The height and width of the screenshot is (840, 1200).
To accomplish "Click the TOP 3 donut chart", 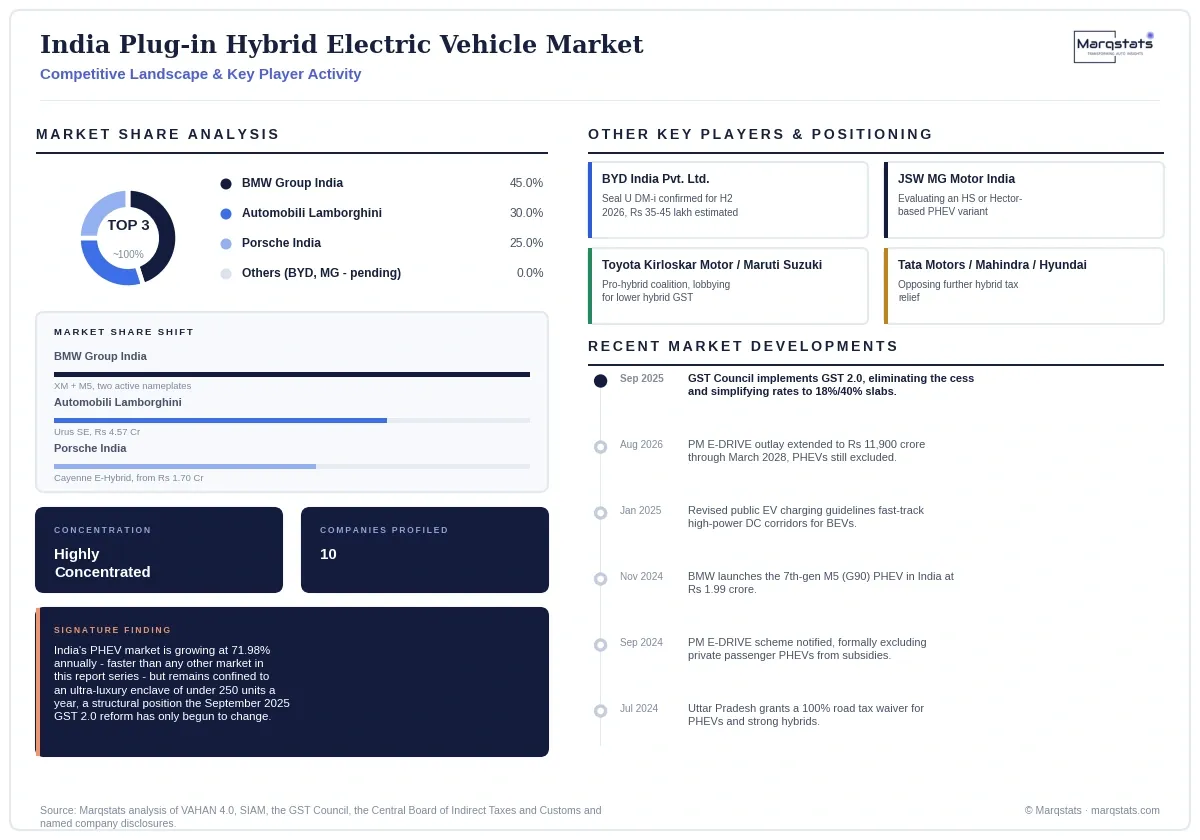I will [128, 238].
